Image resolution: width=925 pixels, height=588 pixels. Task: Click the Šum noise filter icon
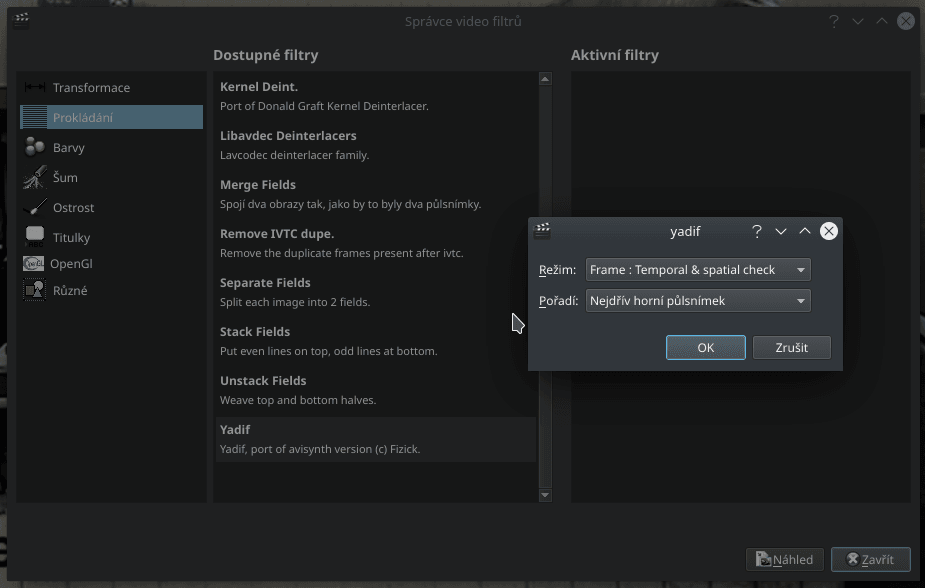36,177
